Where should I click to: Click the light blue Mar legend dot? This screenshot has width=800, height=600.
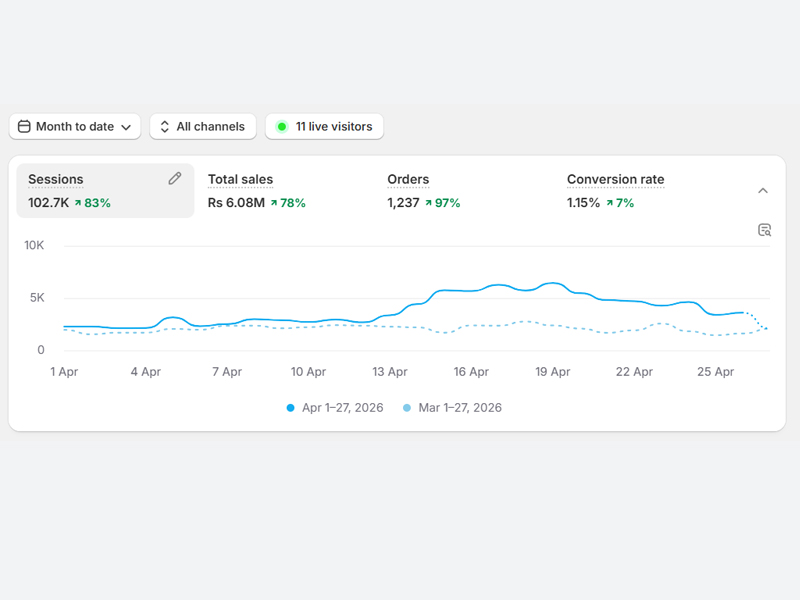click(x=407, y=408)
